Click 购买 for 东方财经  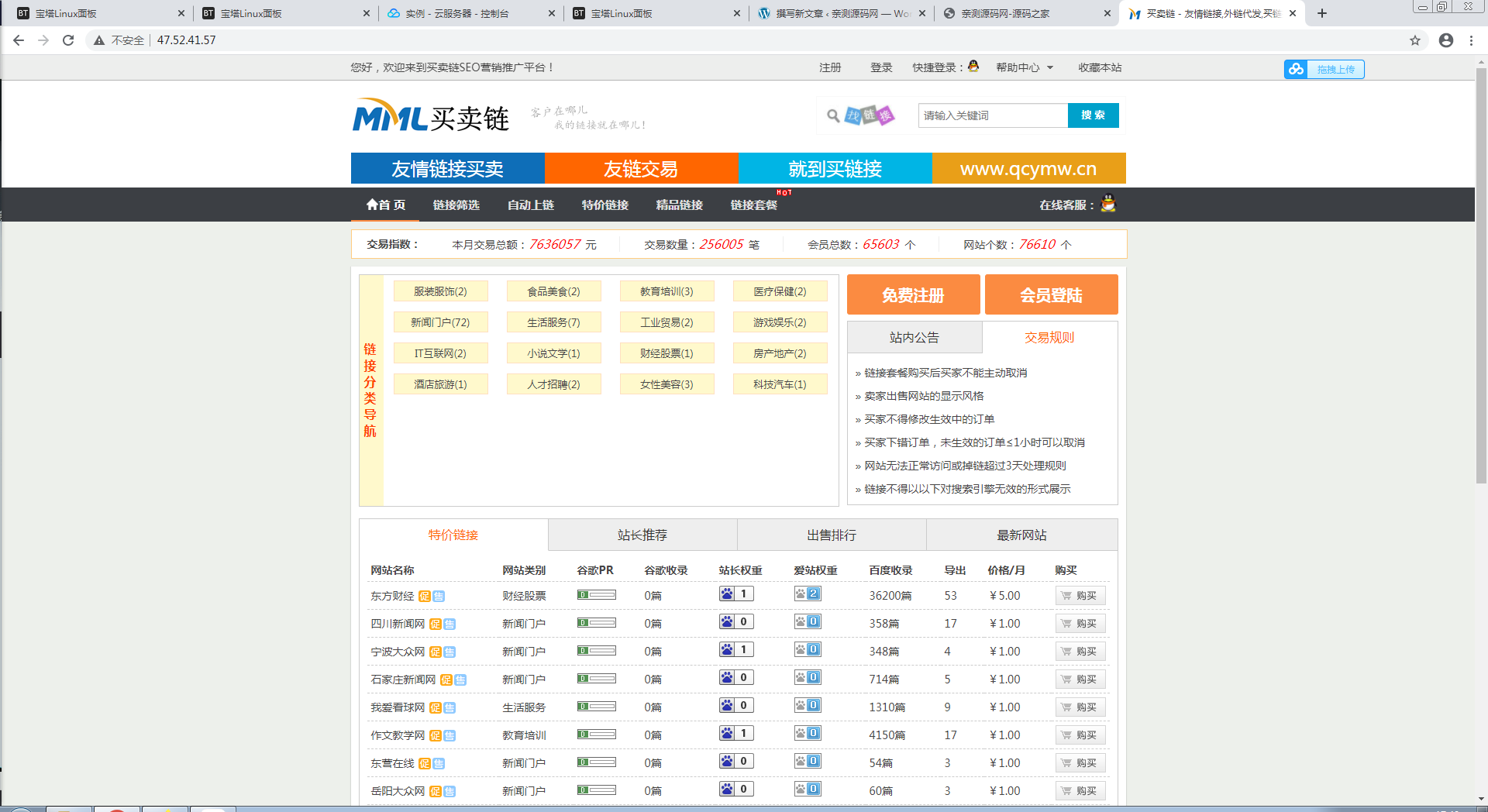pos(1080,595)
